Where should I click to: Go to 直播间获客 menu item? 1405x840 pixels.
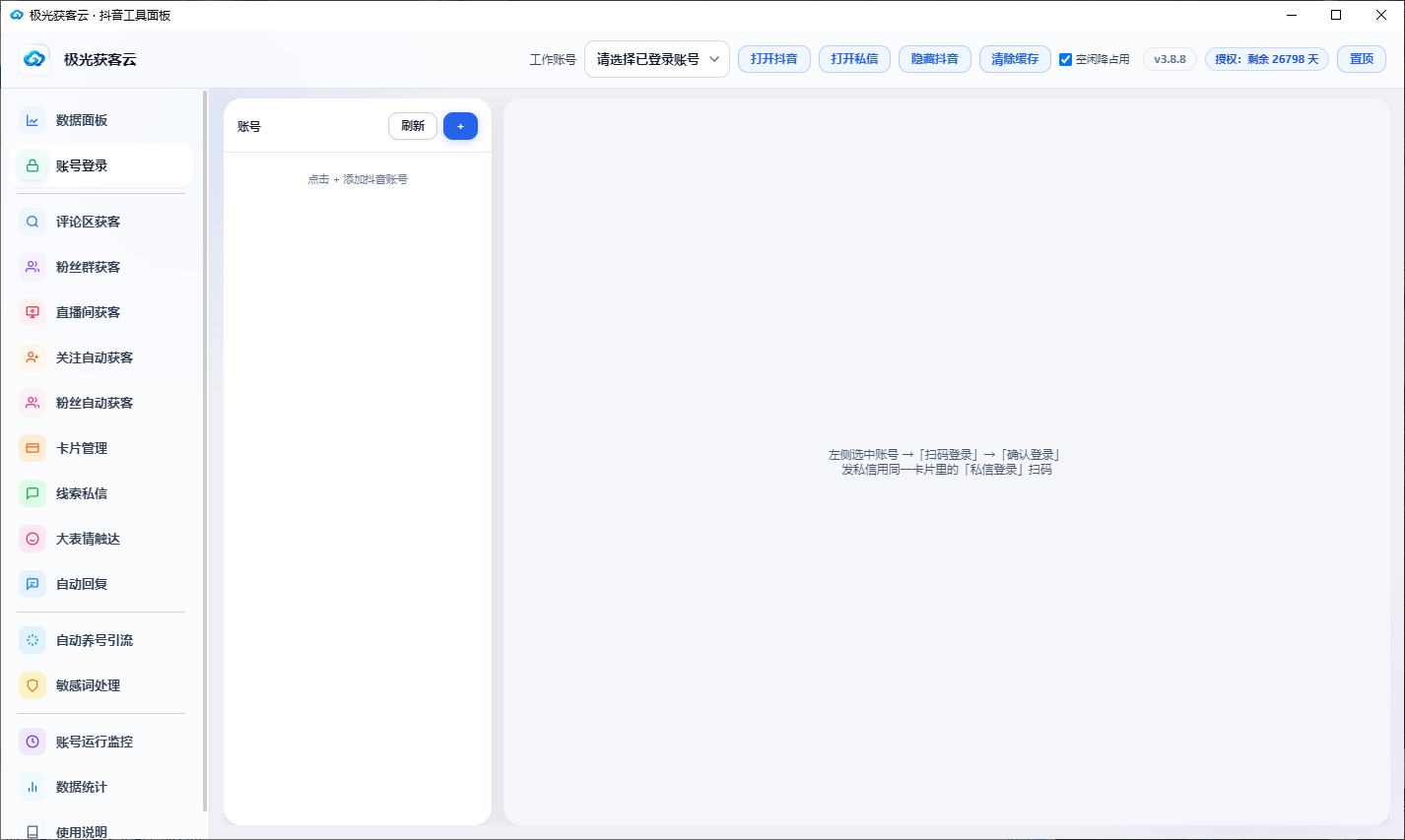point(101,312)
